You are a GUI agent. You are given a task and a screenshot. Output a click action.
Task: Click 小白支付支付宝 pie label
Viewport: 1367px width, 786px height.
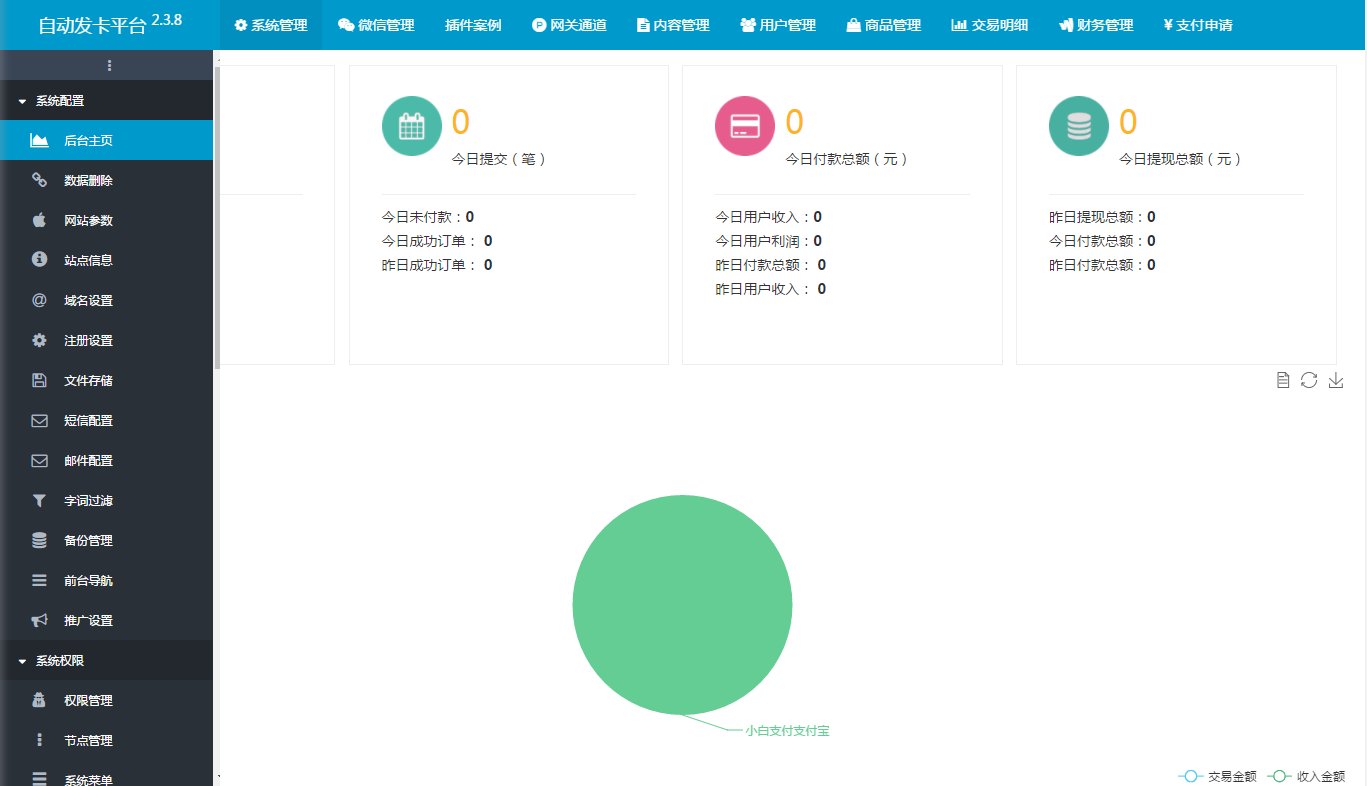(x=787, y=731)
